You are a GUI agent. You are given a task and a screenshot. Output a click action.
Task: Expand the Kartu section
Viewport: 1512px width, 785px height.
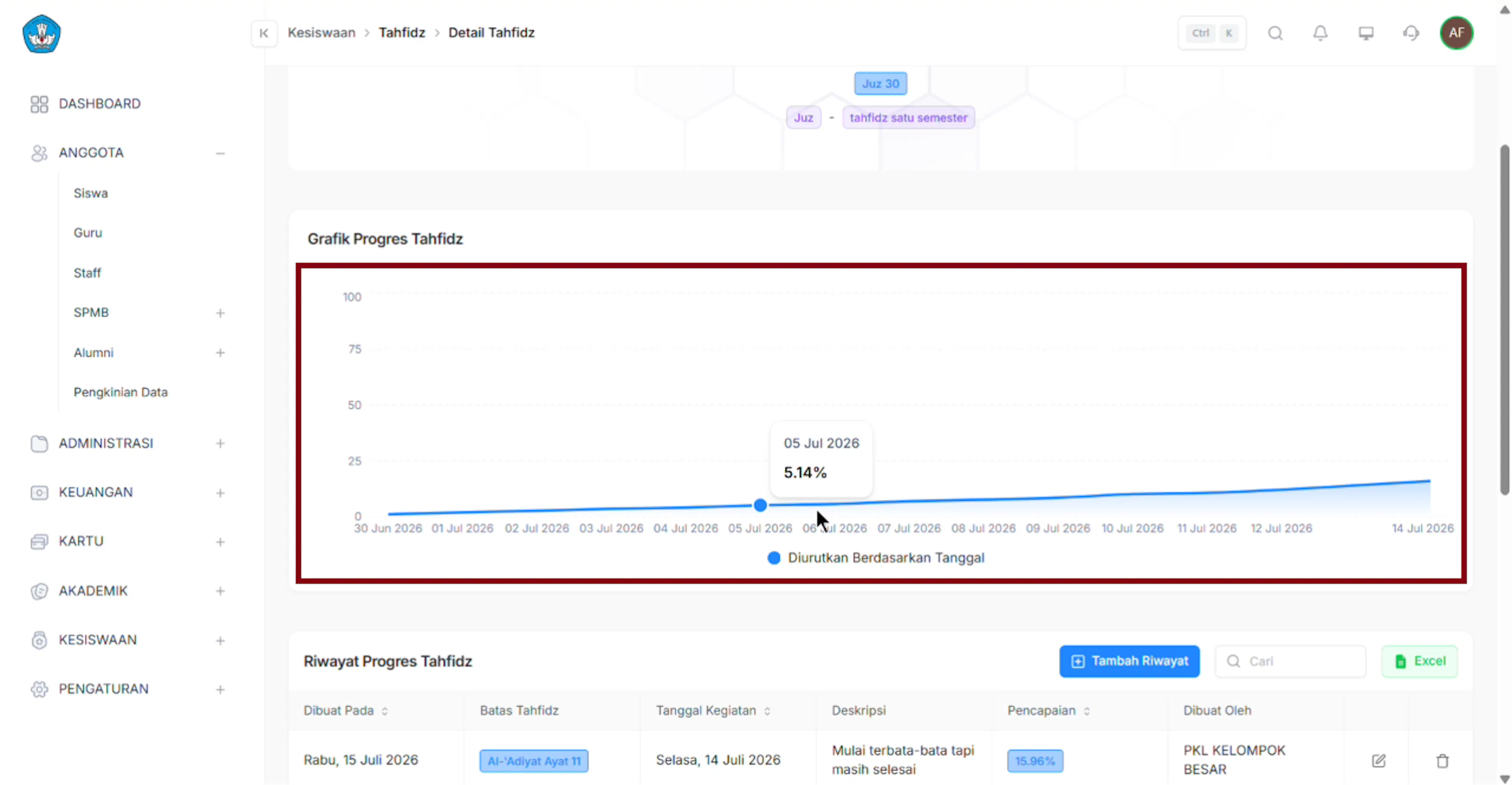(220, 542)
